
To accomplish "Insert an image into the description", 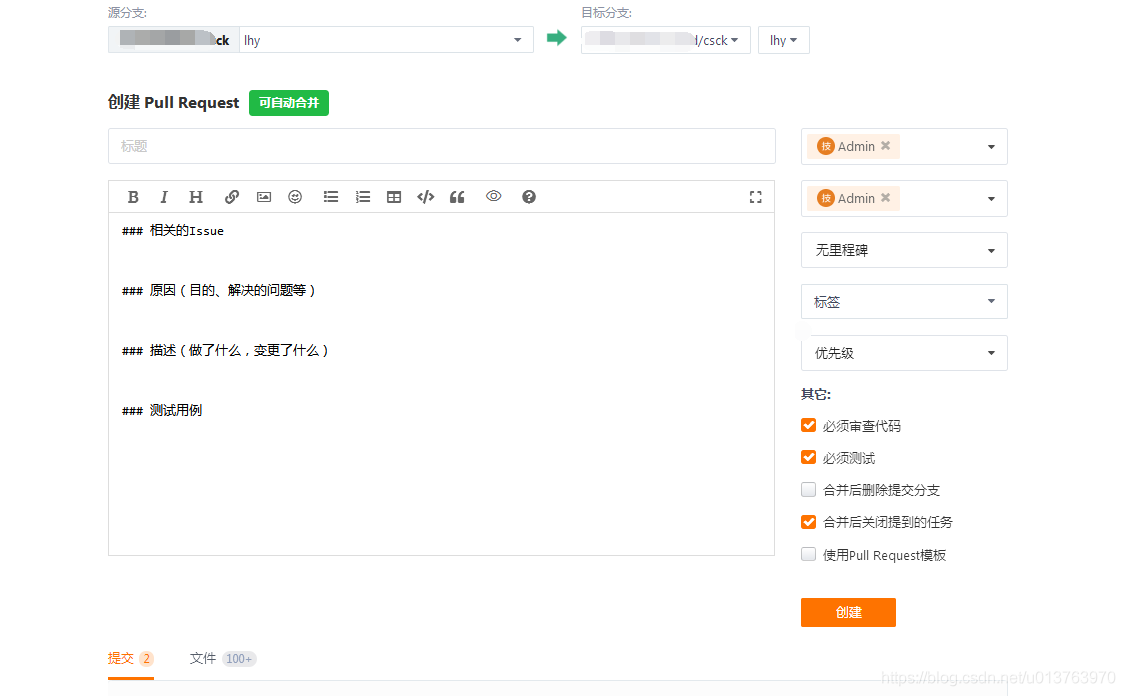I will pyautogui.click(x=263, y=197).
